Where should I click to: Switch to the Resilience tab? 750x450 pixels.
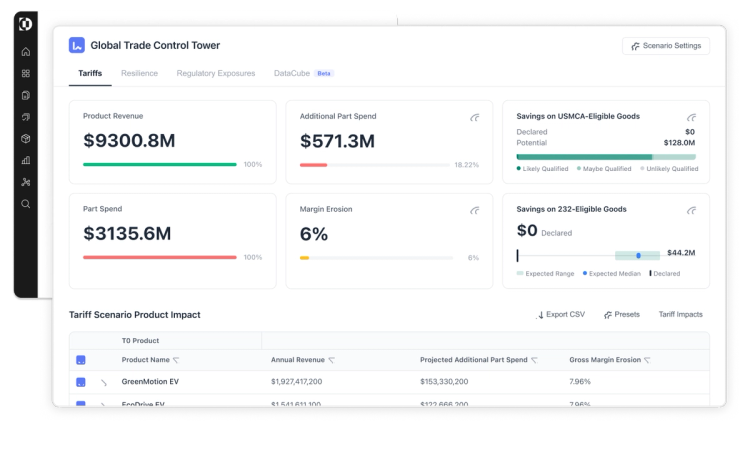click(x=139, y=73)
